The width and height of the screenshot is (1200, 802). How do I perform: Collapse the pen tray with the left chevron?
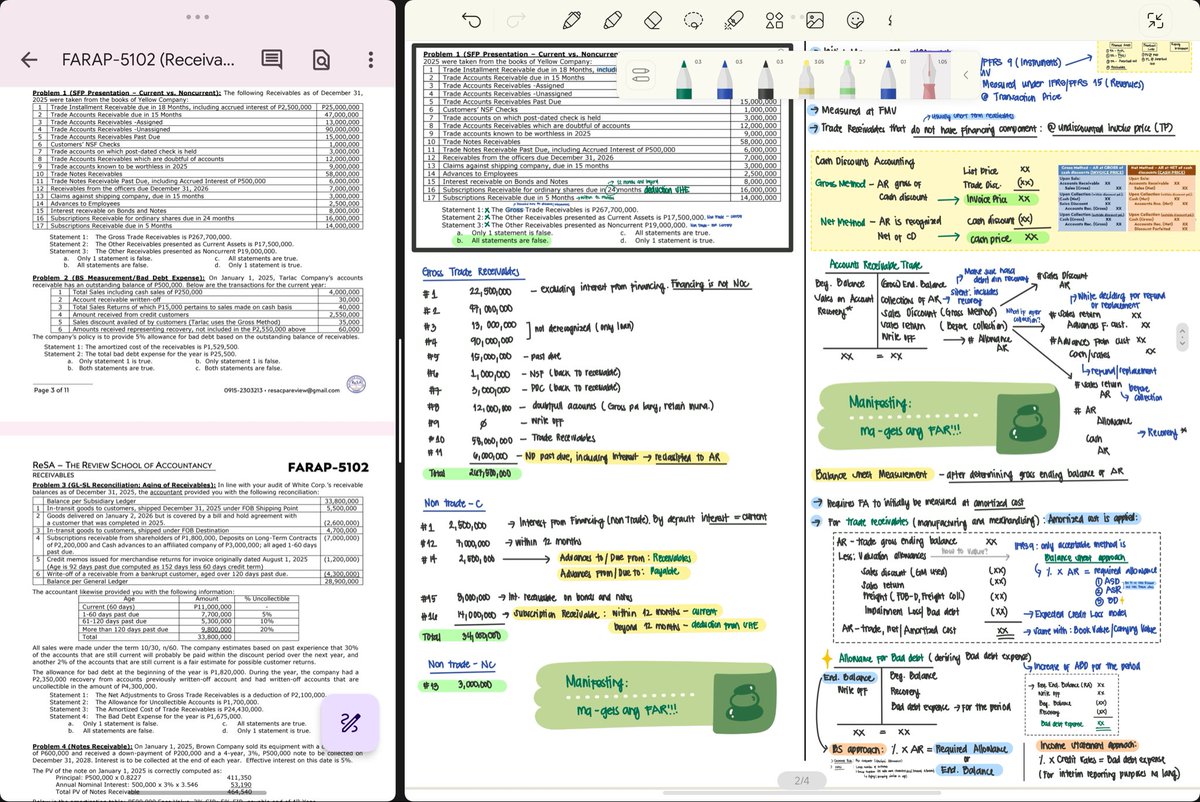pos(966,75)
